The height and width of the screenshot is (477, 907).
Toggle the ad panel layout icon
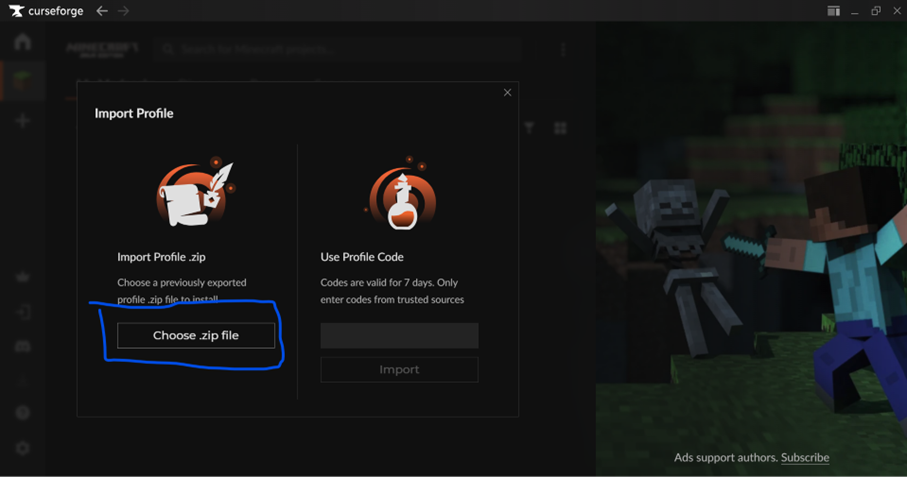pyautogui.click(x=833, y=11)
